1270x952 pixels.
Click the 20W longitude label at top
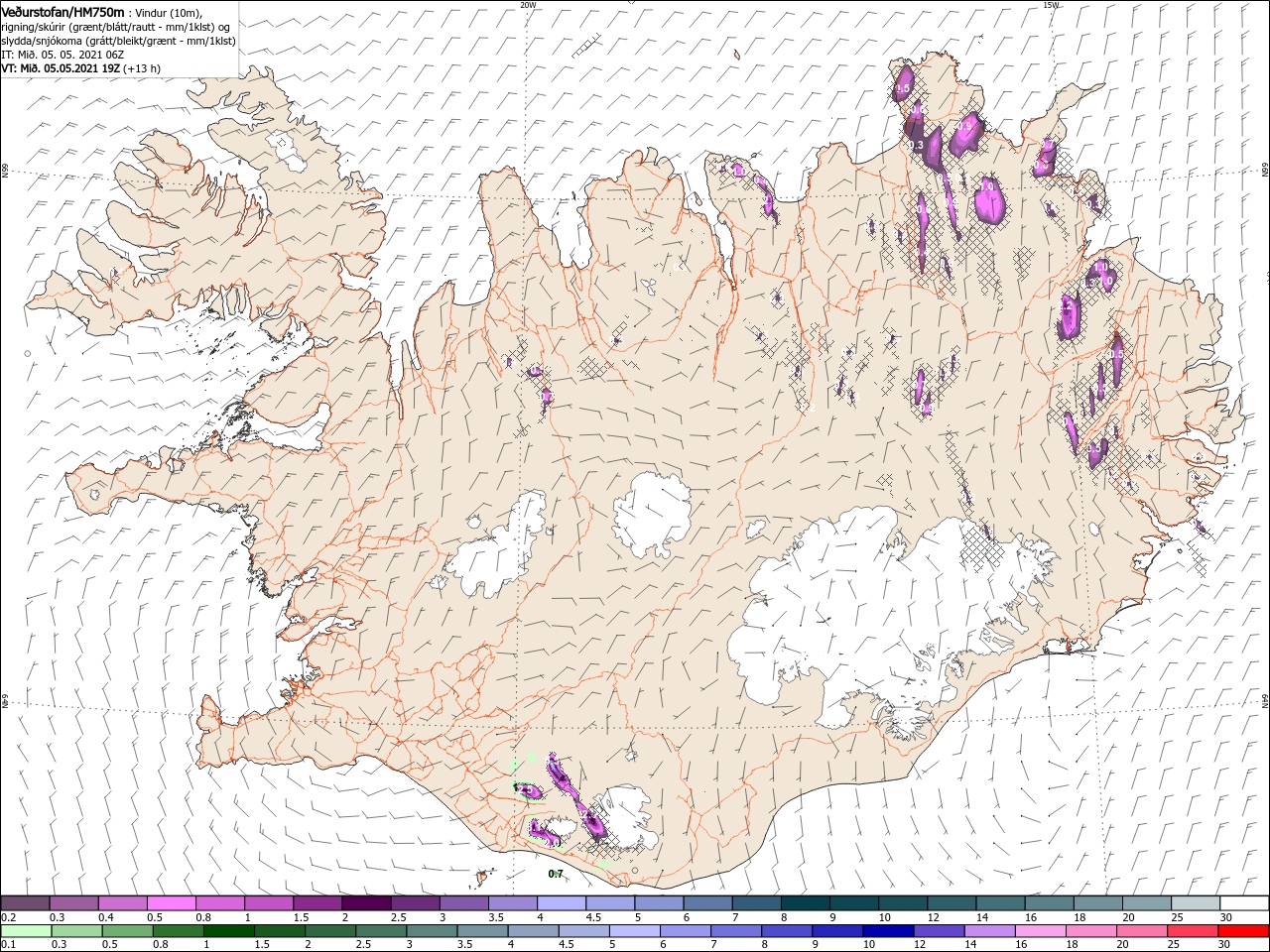[528, 5]
